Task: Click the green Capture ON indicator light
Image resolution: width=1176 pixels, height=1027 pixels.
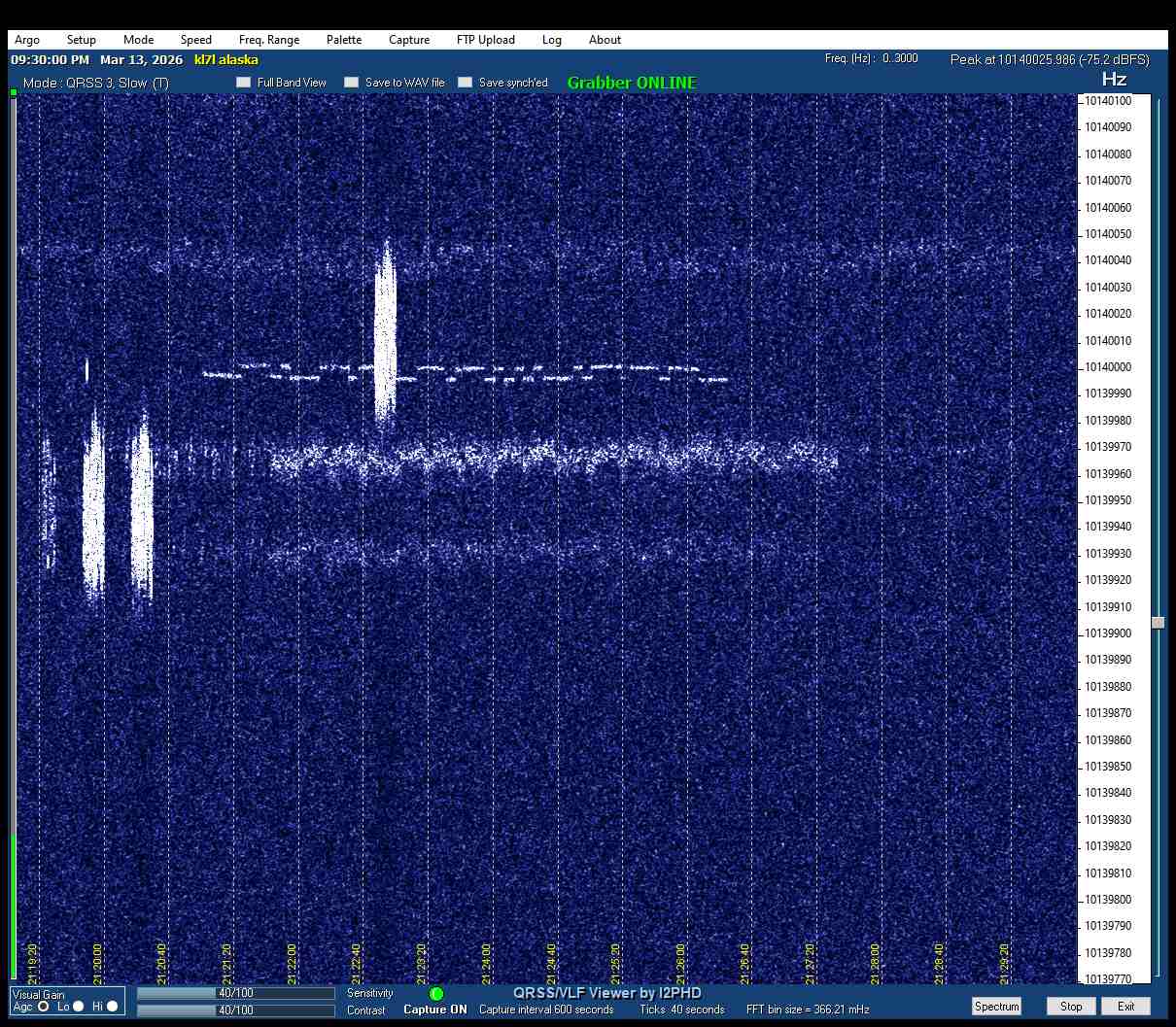Action: 436,994
